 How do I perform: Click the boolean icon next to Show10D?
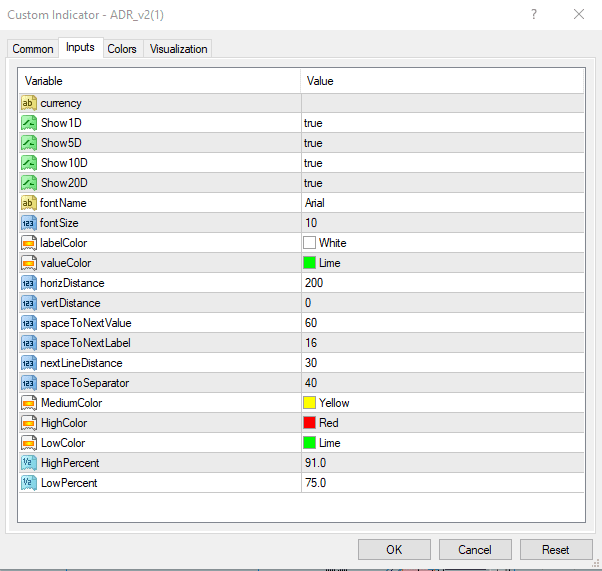tap(29, 163)
